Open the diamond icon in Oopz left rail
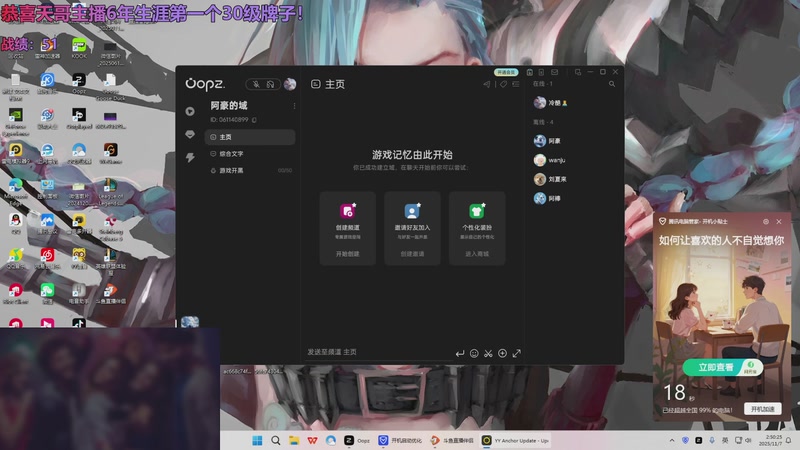 (190, 134)
